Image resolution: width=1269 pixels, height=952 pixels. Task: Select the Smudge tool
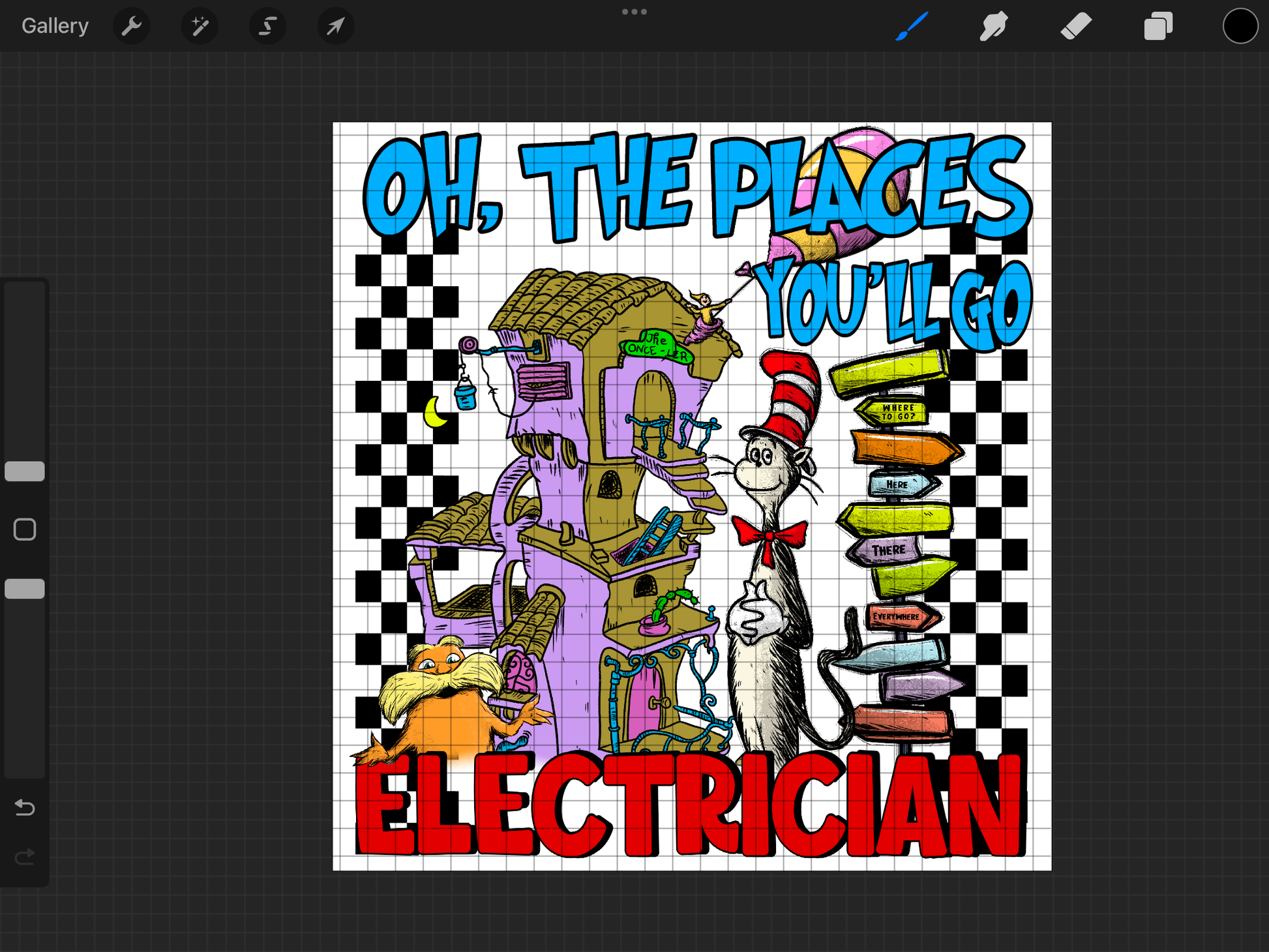click(994, 26)
